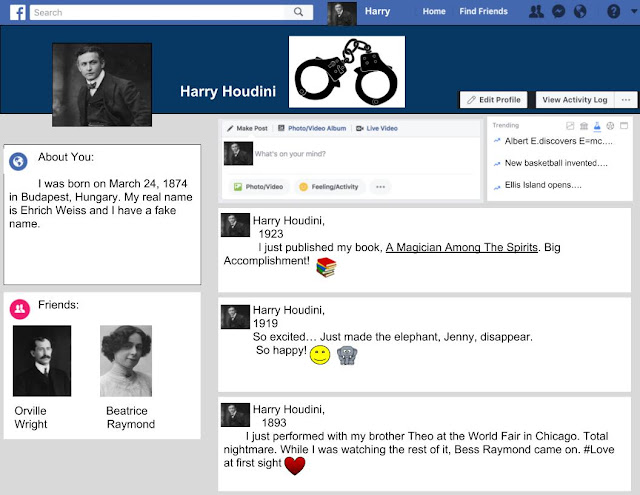The width and height of the screenshot is (640, 495).
Task: Select the Live Video tab
Action: 377,128
